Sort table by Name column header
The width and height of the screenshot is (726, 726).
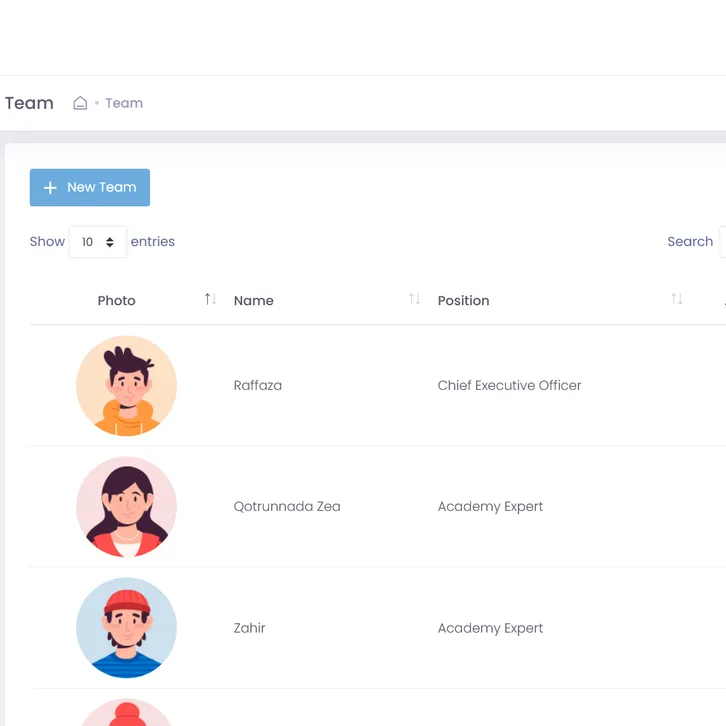253,301
